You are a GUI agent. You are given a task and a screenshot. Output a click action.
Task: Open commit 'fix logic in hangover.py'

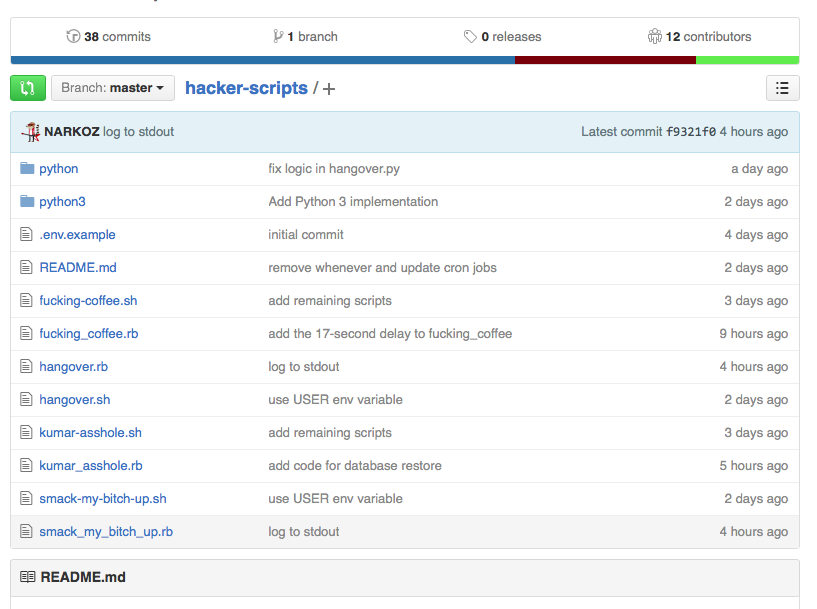tap(334, 169)
